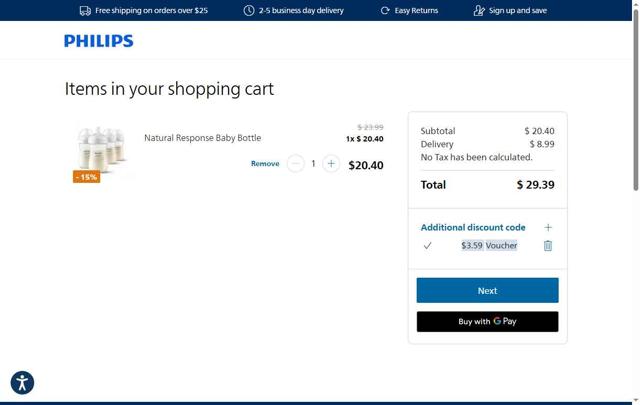Click the page vertical scrollbar
Image resolution: width=640 pixels, height=405 pixels.
coord(635,100)
